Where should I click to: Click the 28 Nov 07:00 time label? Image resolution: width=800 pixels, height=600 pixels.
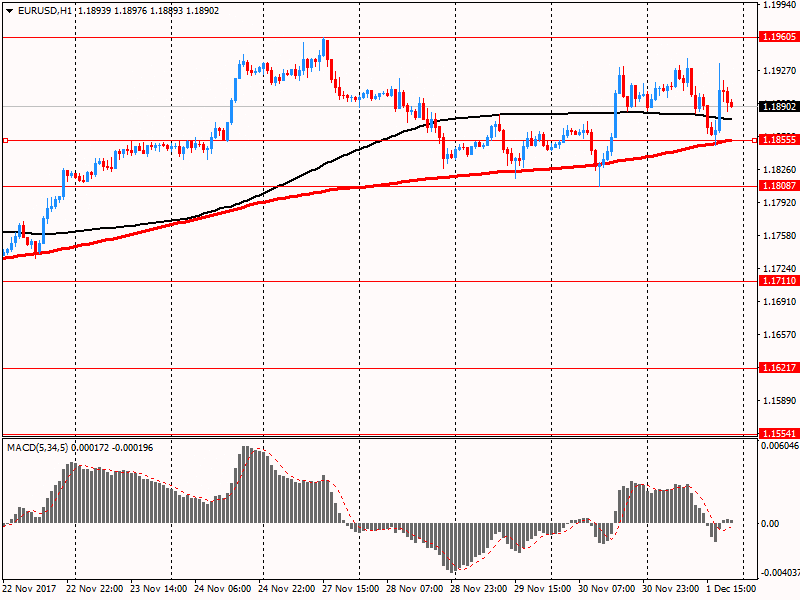click(414, 588)
